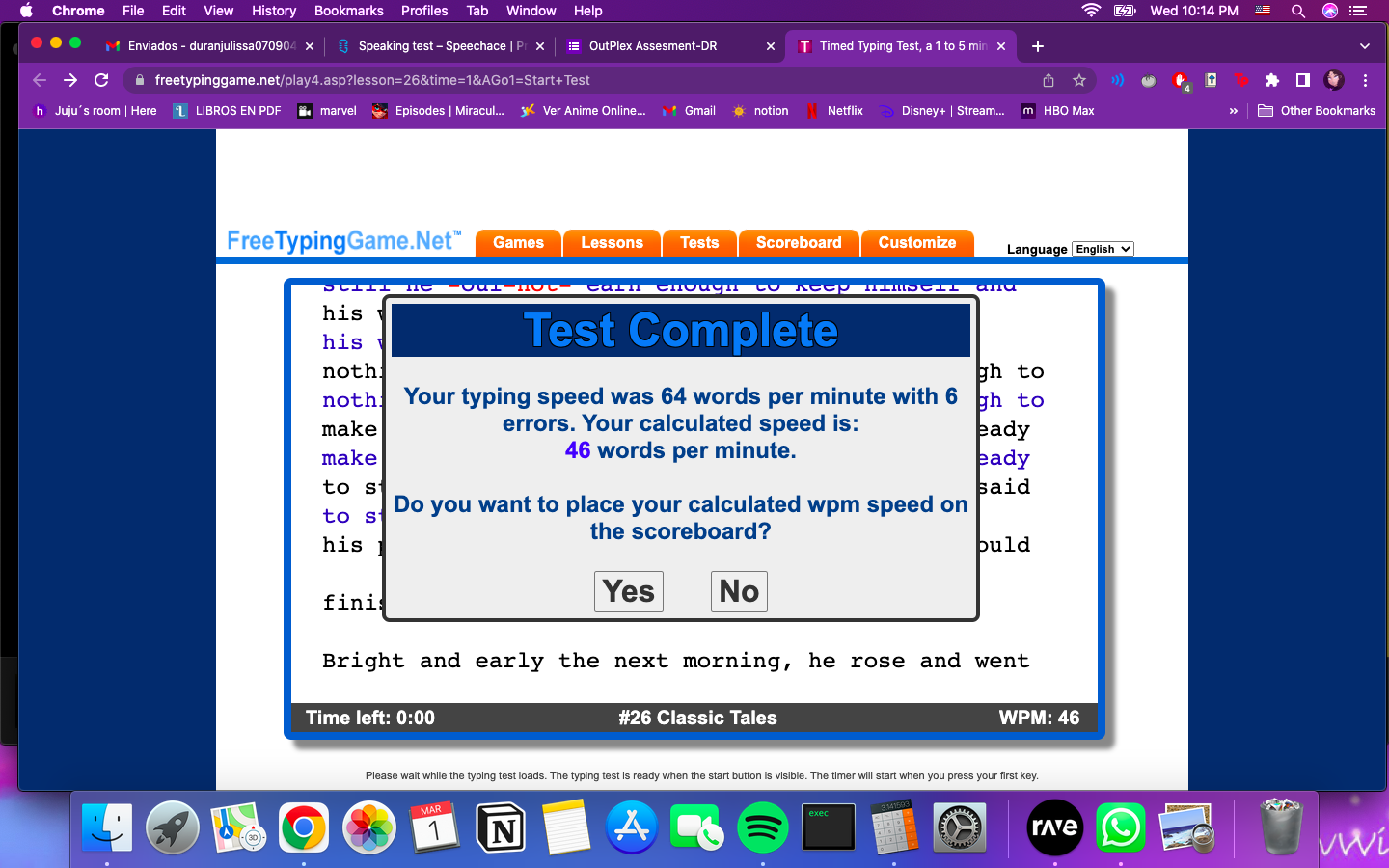Open the red hand blocker extension with badge 4
Screen dimensions: 1389x868
pos(1181,81)
